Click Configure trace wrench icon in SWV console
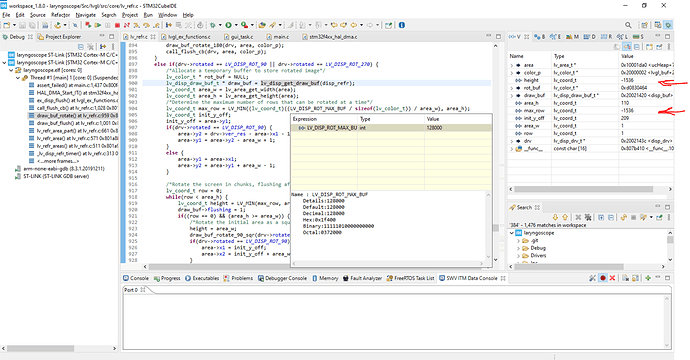This screenshot has height=360, width=690. click(x=592, y=278)
